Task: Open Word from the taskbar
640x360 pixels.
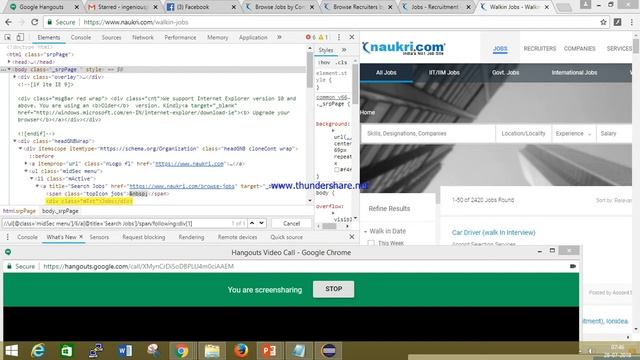Action: 125,351
